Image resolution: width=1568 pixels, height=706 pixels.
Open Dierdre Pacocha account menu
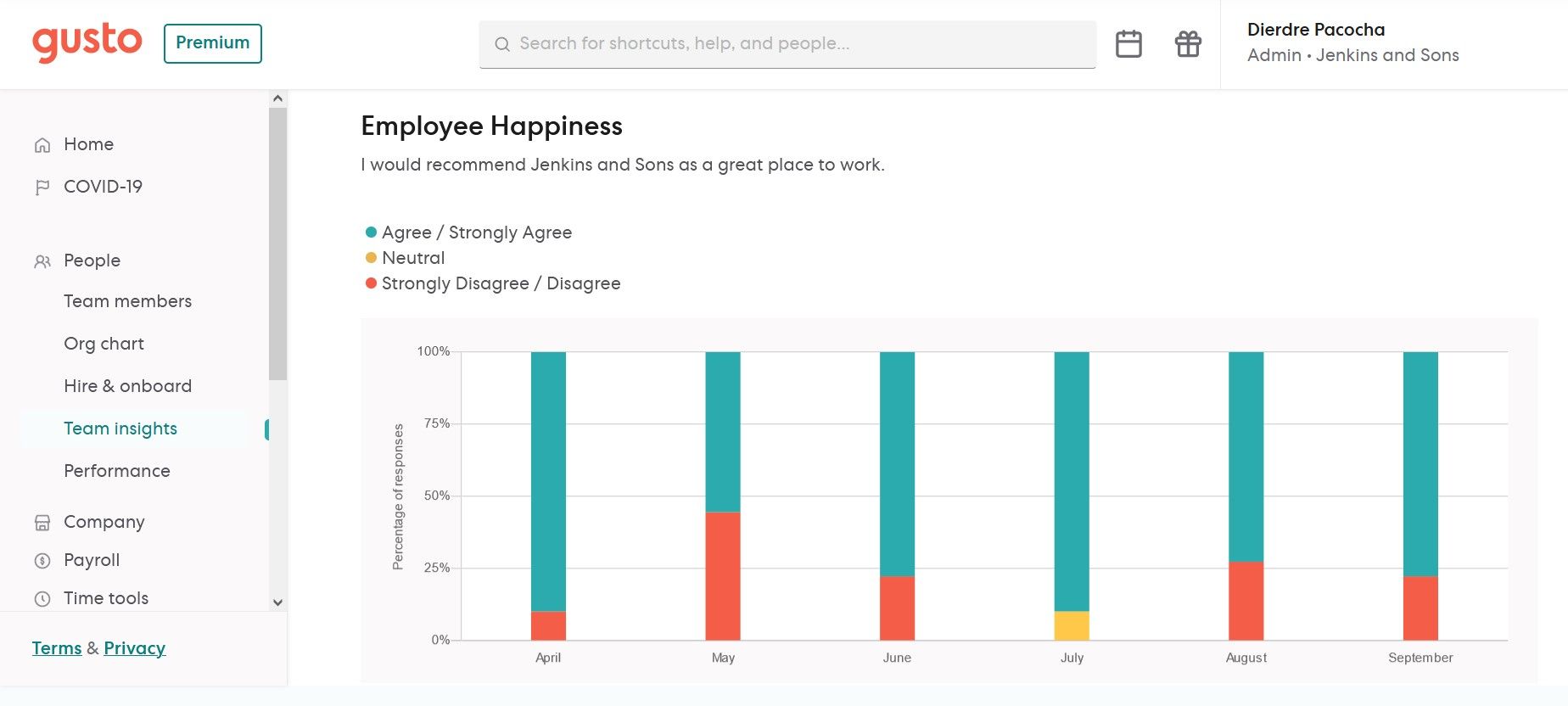[1352, 42]
